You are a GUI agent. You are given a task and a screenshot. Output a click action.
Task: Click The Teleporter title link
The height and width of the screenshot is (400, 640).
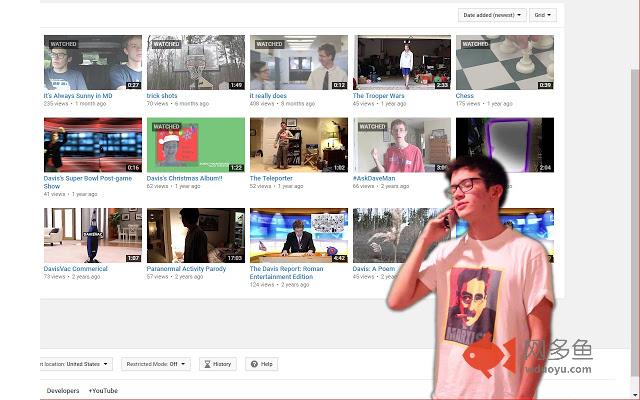[271, 178]
